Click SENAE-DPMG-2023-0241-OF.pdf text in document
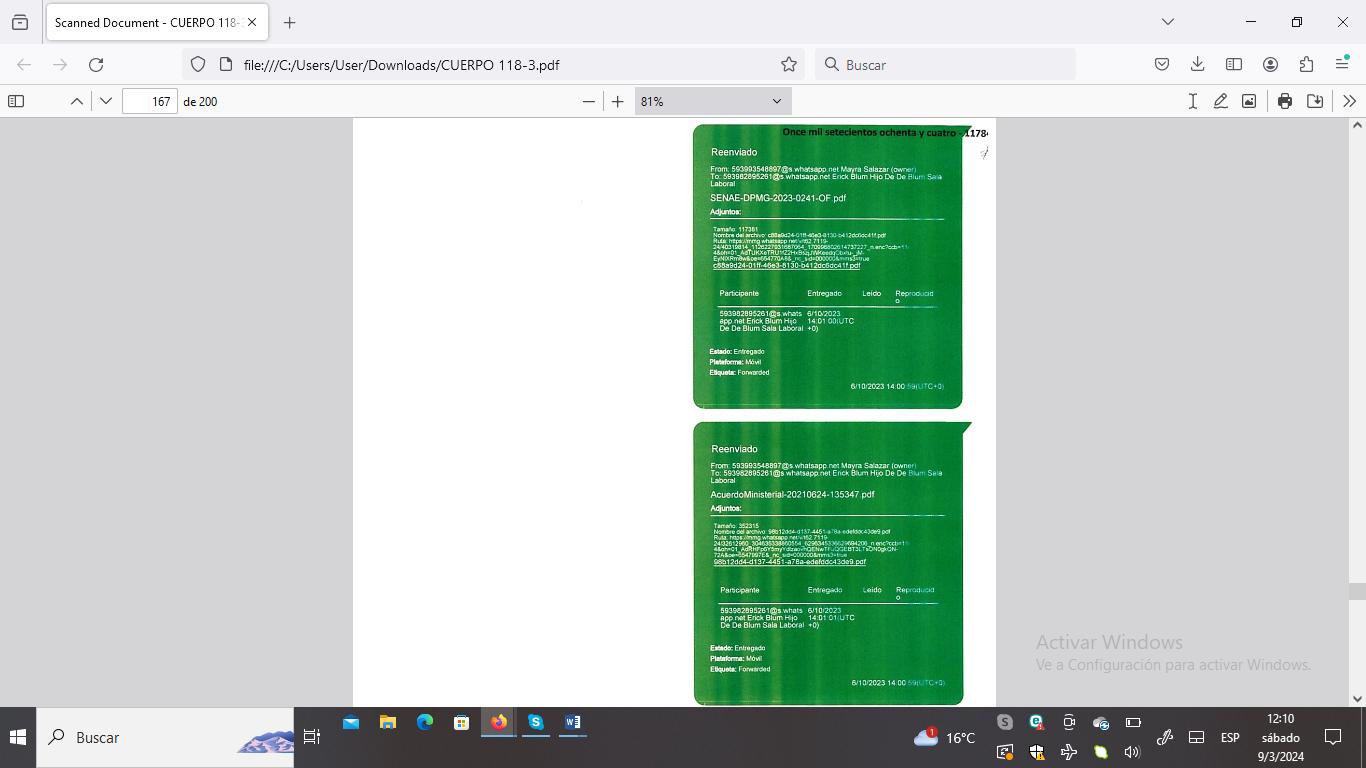The image size is (1366, 768). click(x=778, y=198)
